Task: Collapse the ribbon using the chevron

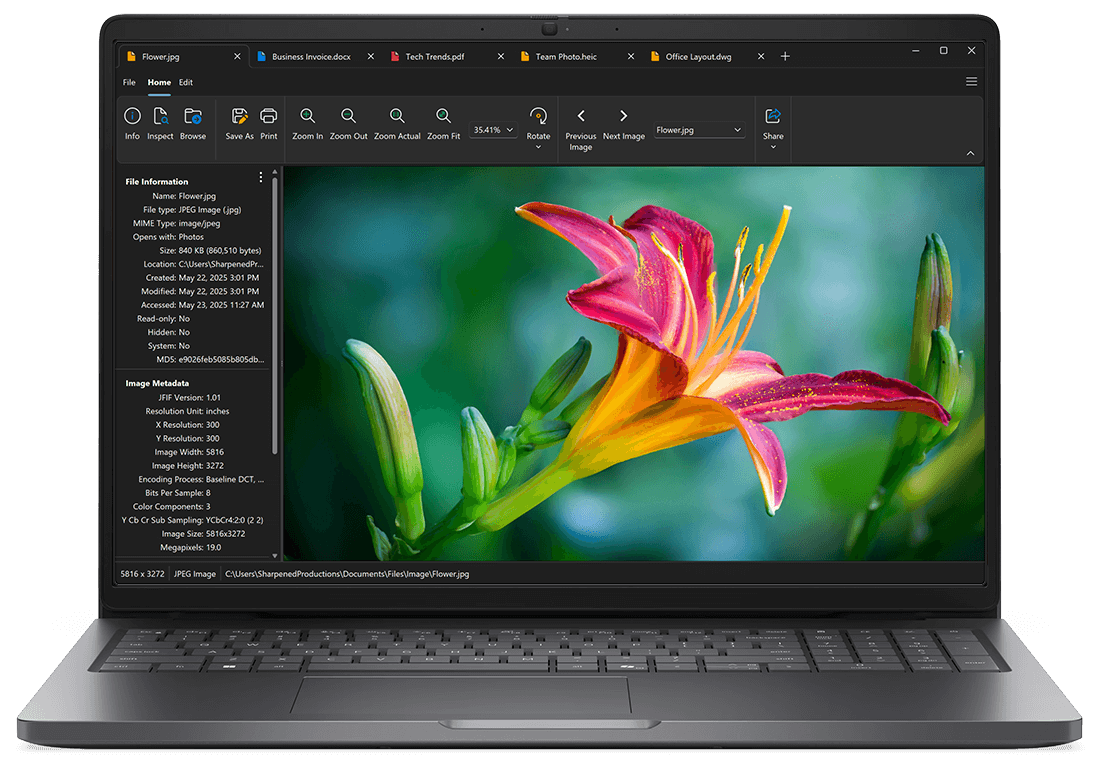Action: click(969, 152)
